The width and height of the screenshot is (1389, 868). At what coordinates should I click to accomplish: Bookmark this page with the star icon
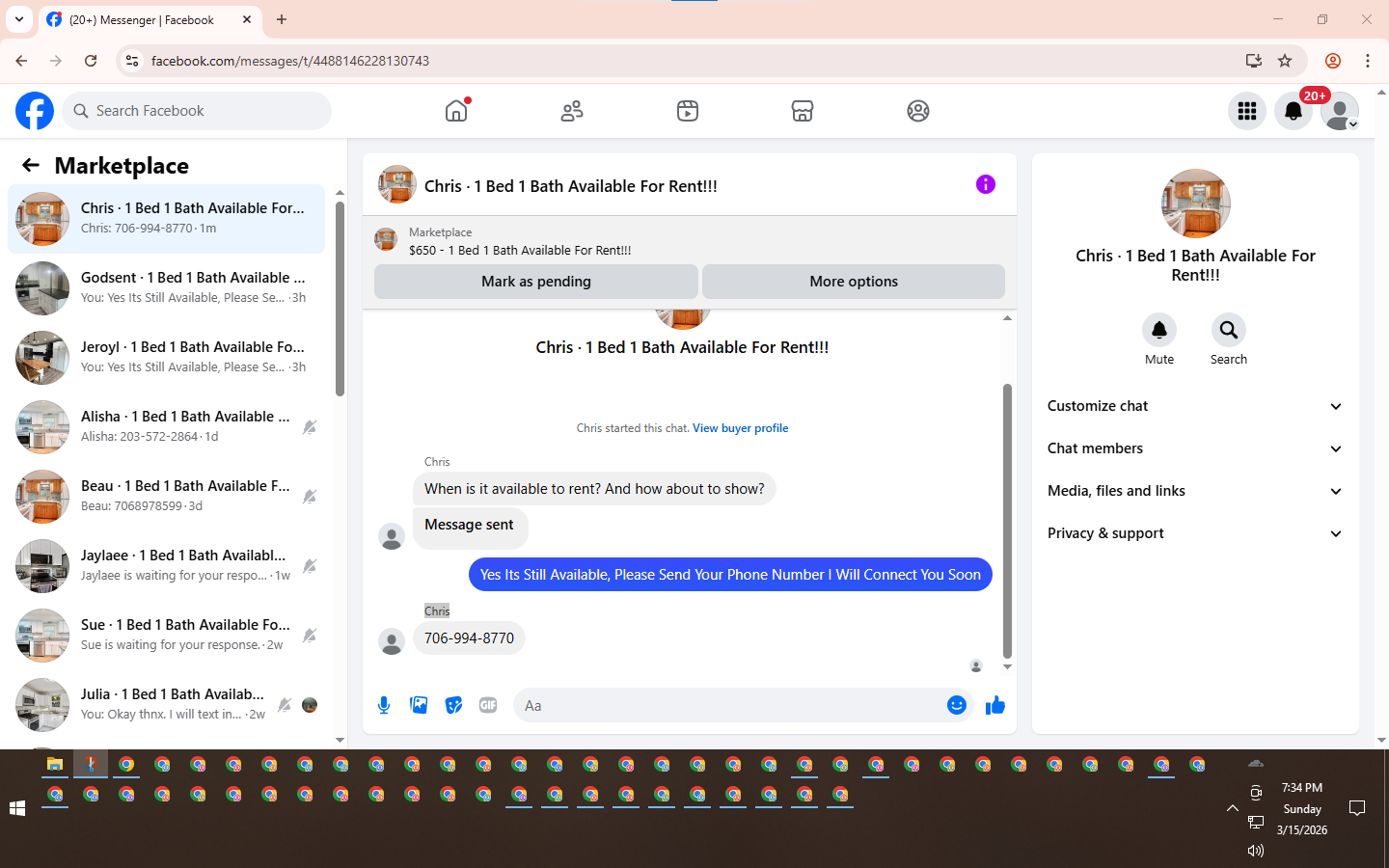coord(1285,61)
